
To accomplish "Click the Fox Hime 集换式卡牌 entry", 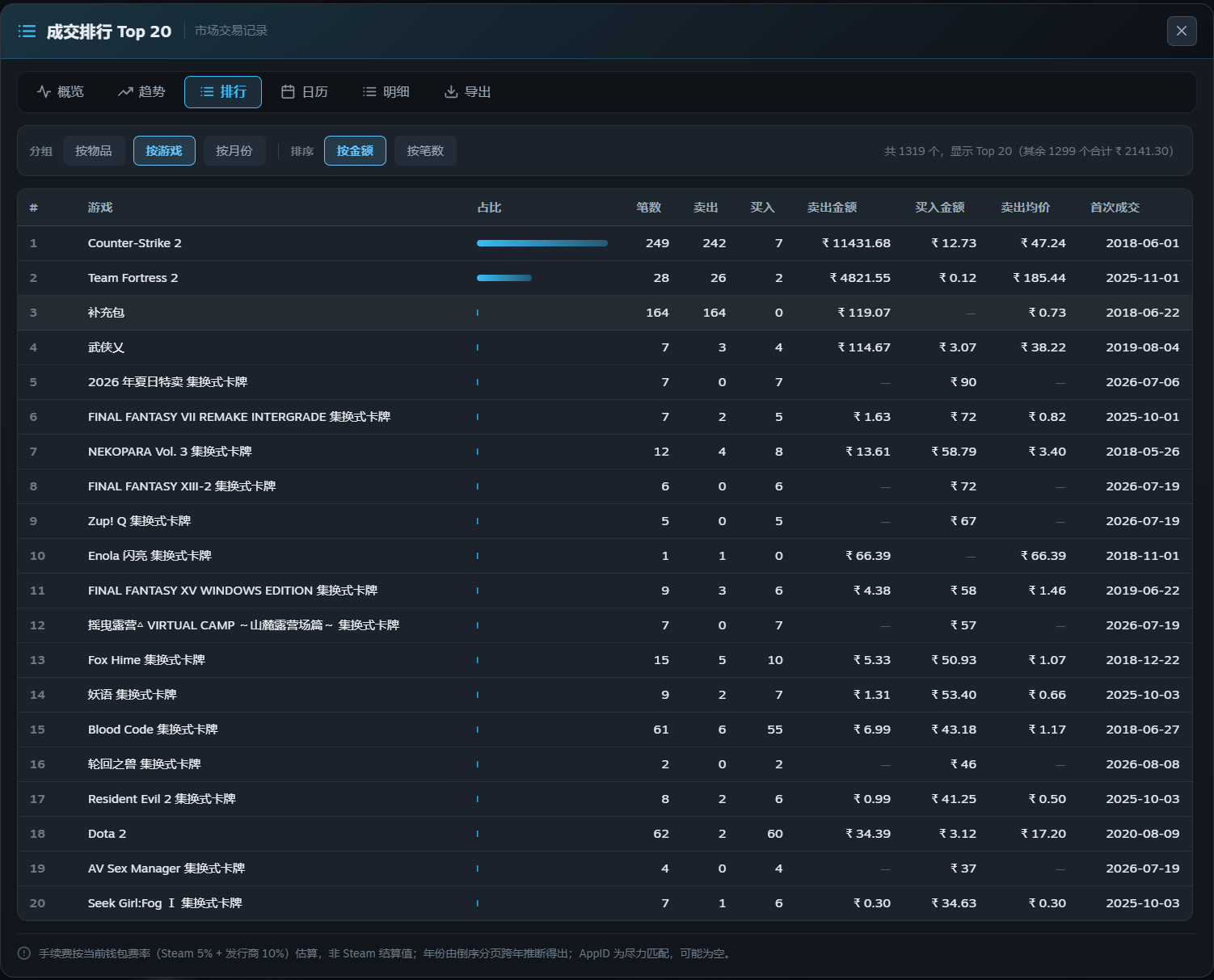I will (146, 660).
